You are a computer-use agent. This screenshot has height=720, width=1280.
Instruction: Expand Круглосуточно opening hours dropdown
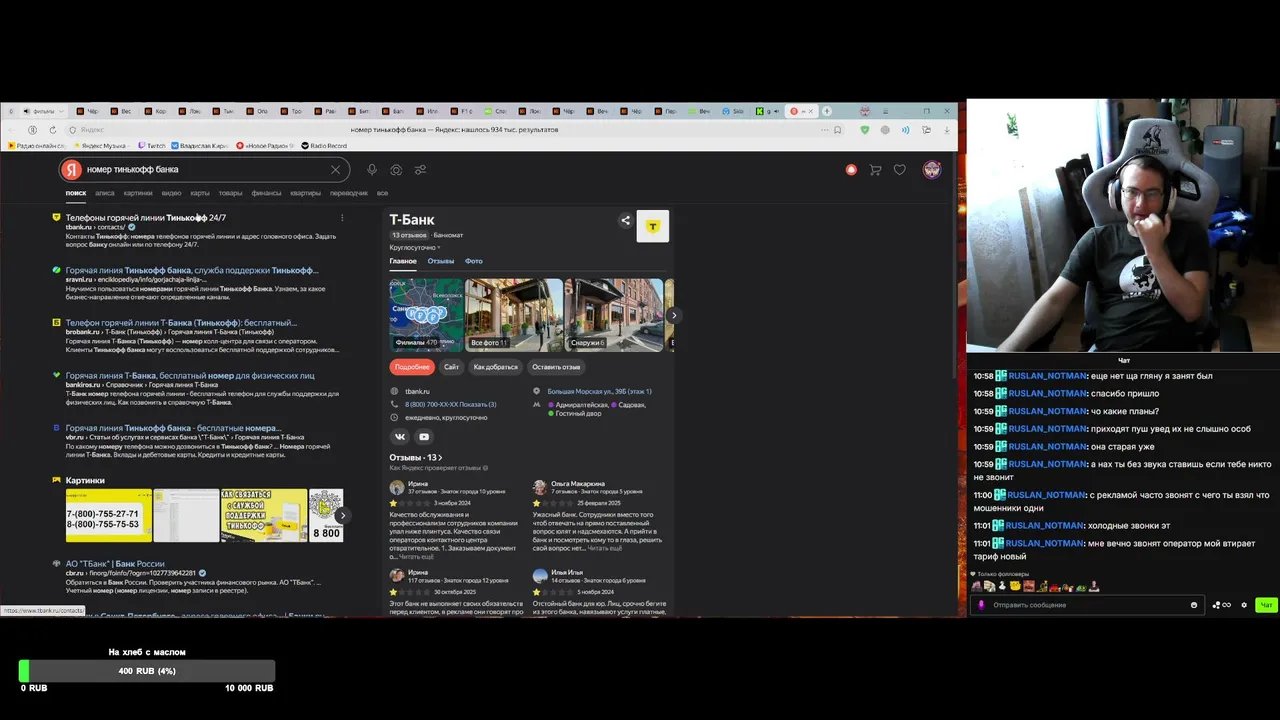(x=415, y=247)
